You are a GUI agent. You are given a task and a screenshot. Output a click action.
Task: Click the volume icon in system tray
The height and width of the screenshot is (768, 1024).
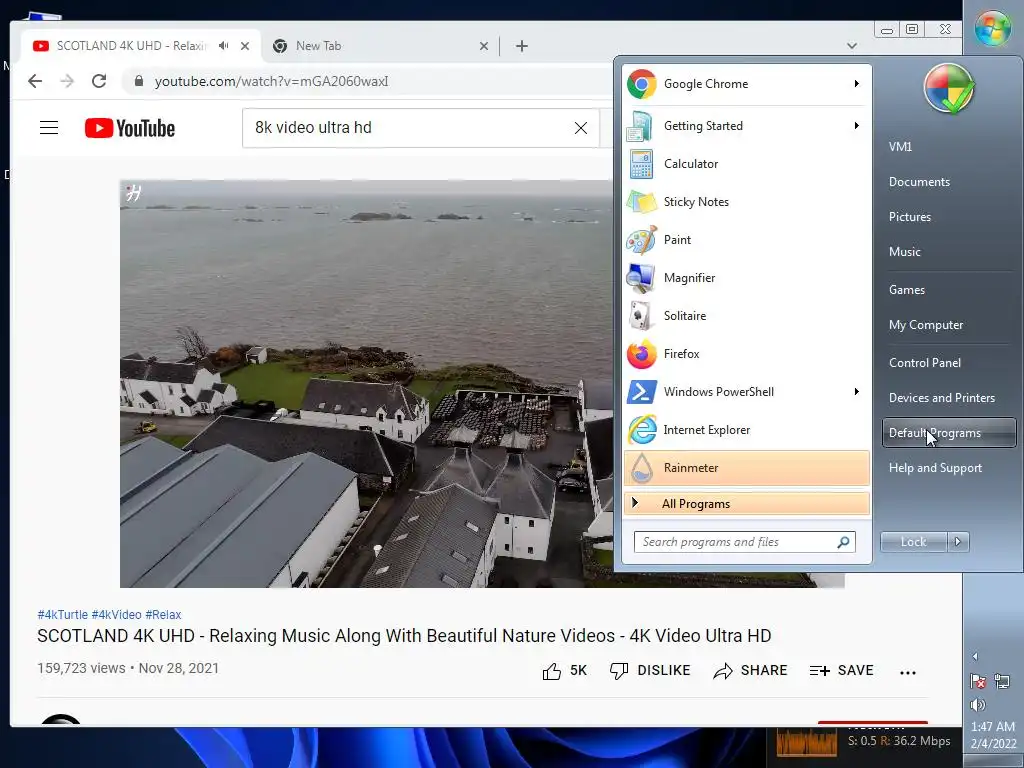pos(978,705)
